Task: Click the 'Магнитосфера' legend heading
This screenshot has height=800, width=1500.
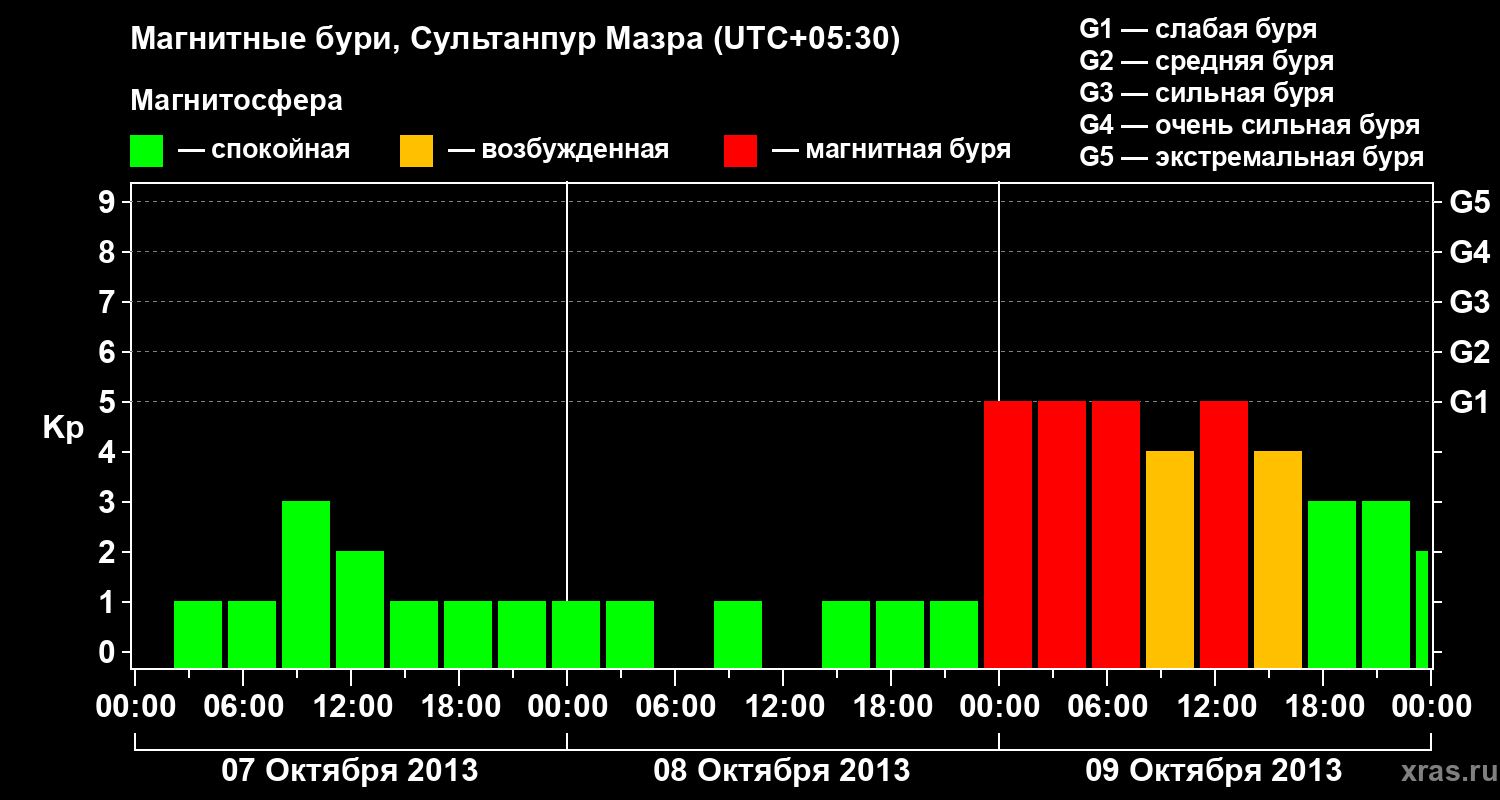Action: [237, 101]
